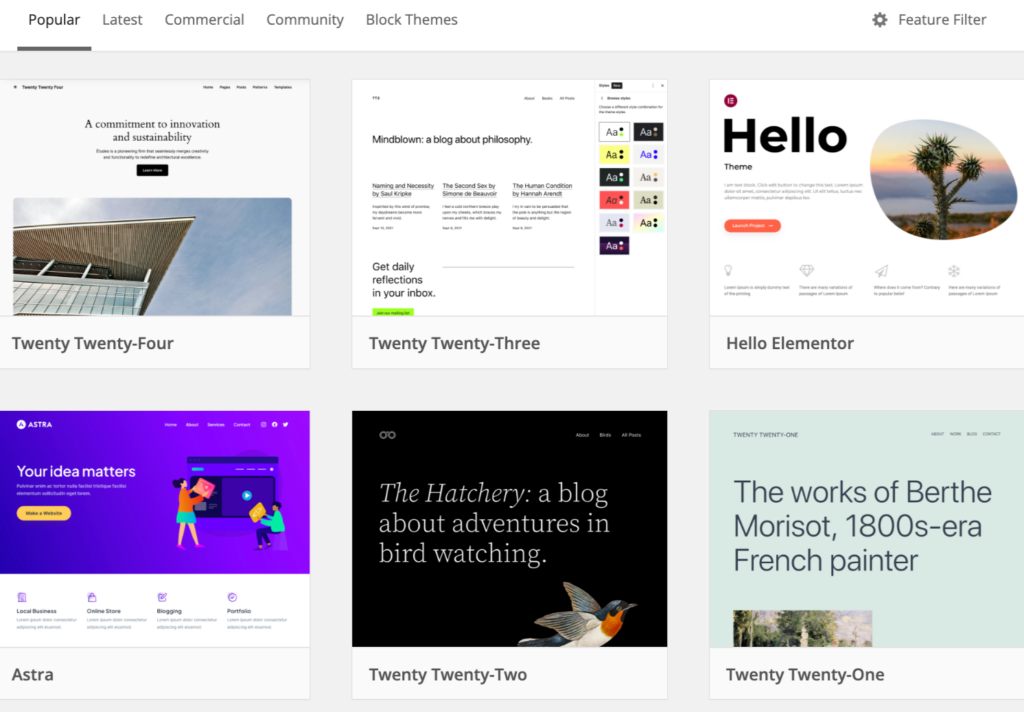Select the Hello Elementor theme name

pos(790,343)
